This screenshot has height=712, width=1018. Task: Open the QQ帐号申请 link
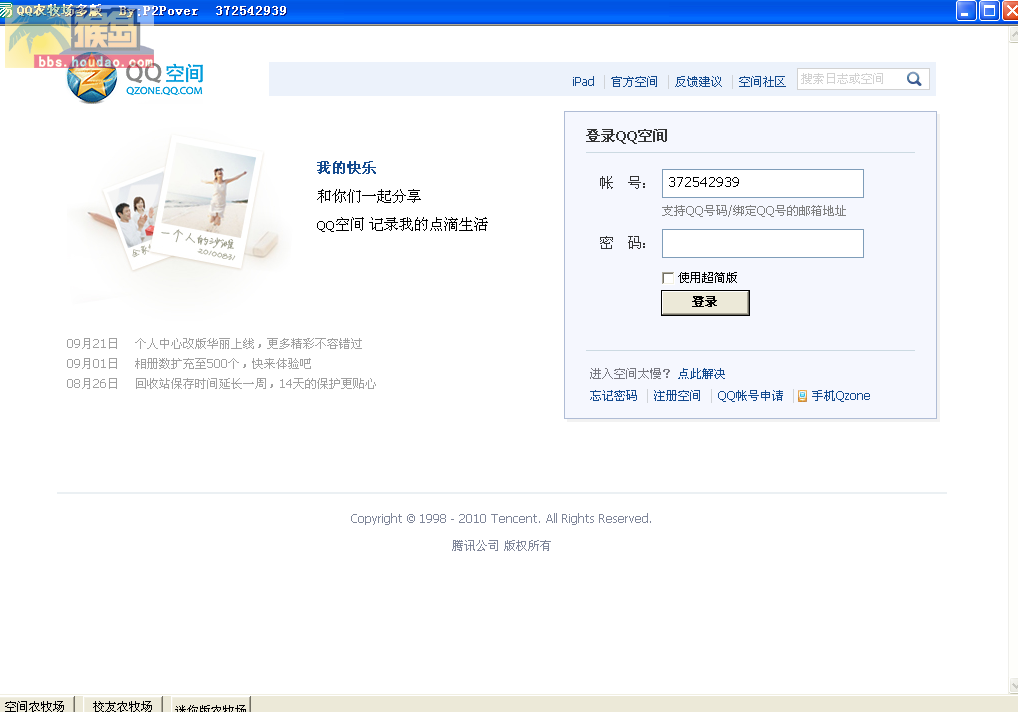tap(751, 396)
